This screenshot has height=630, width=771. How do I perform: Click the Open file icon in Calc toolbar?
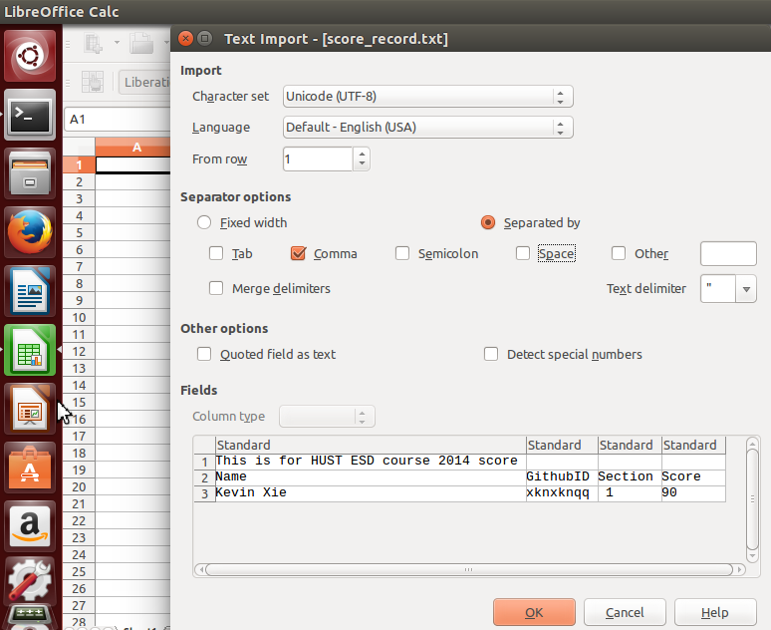pos(141,43)
